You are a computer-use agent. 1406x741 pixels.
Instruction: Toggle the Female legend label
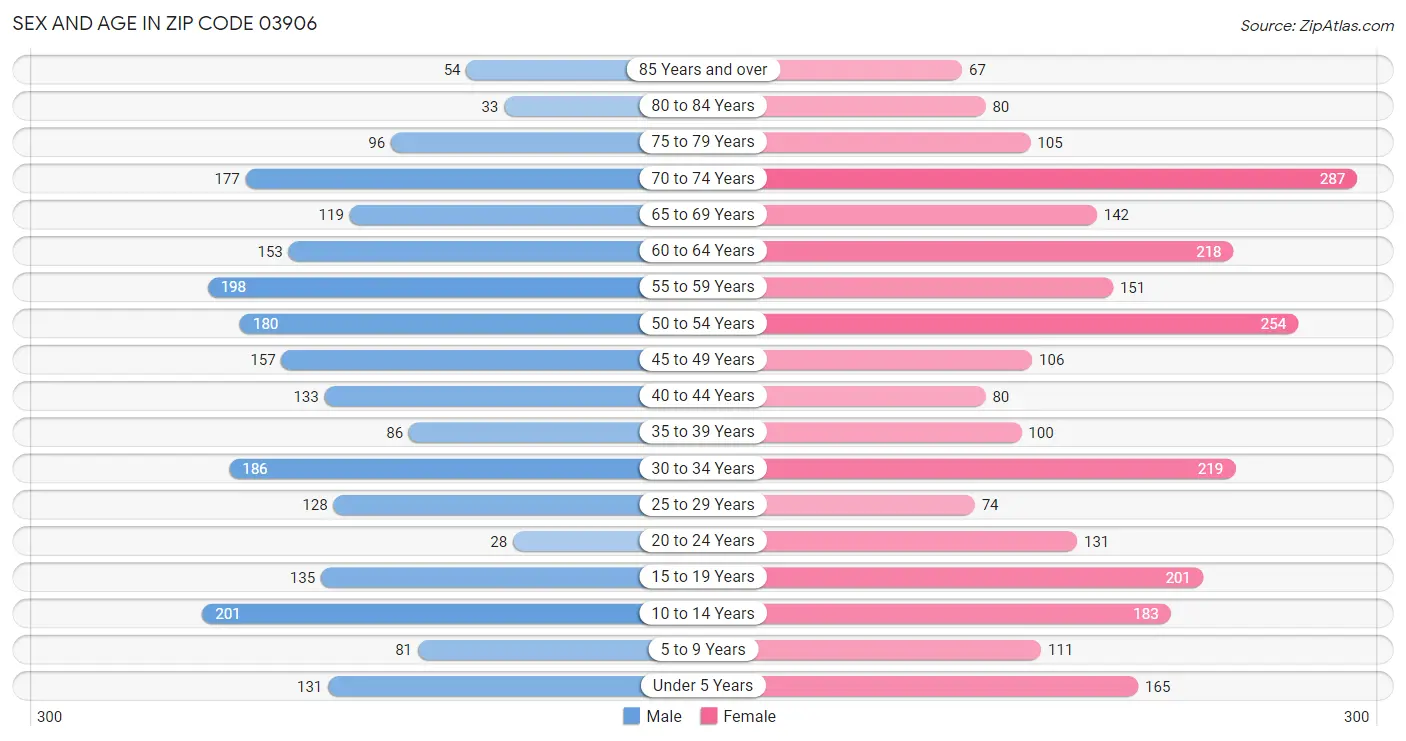coord(750,716)
